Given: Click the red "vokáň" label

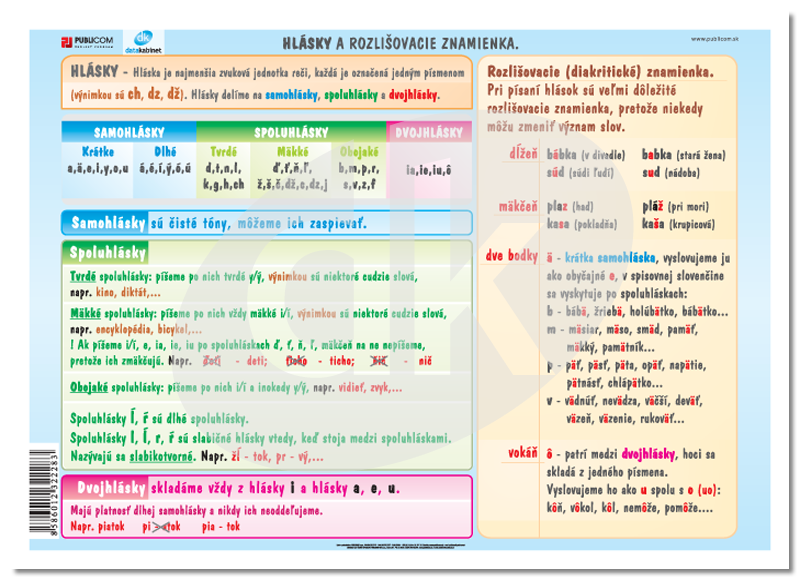Looking at the screenshot, I should point(522,452).
